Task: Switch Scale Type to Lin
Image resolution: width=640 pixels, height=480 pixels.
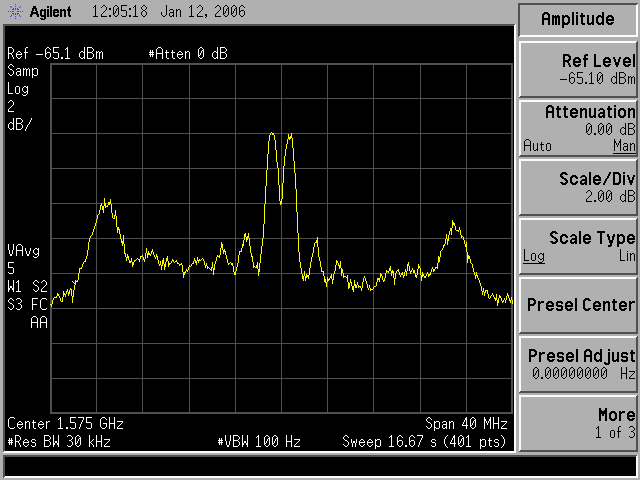Action: 626,256
